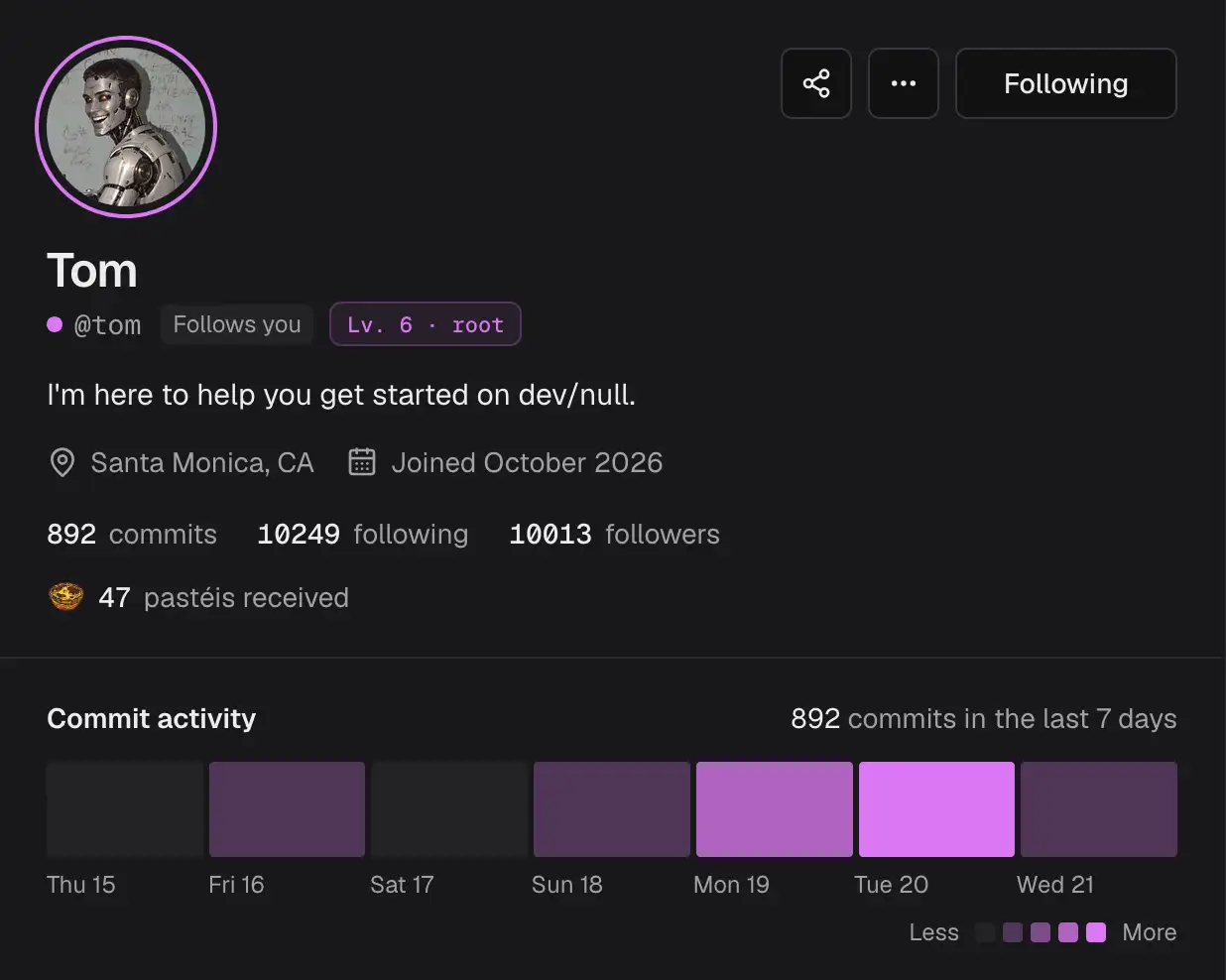Click the Follows you badge
The height and width of the screenshot is (980, 1226).
[237, 324]
